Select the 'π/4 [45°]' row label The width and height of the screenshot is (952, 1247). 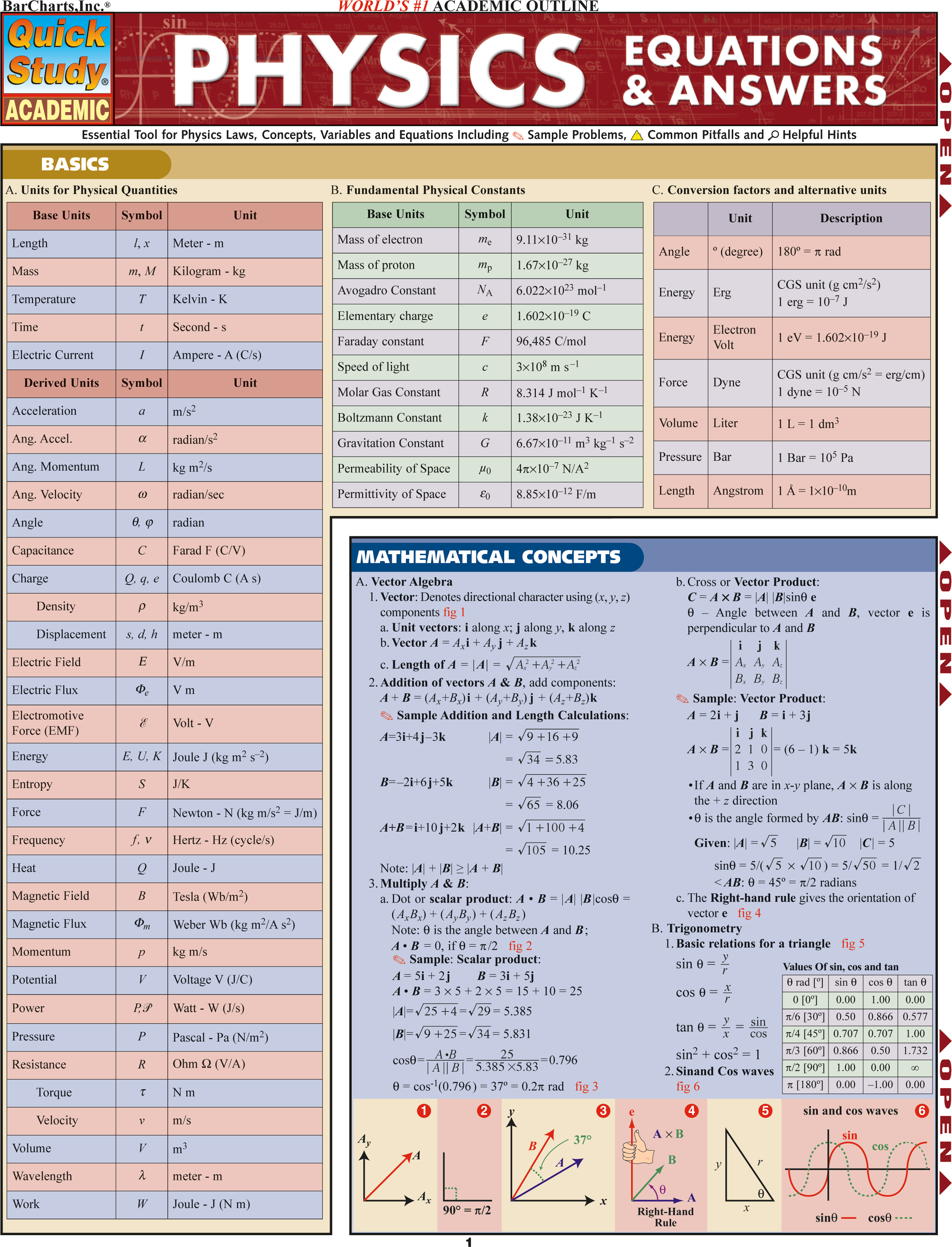pyautogui.click(x=805, y=1034)
